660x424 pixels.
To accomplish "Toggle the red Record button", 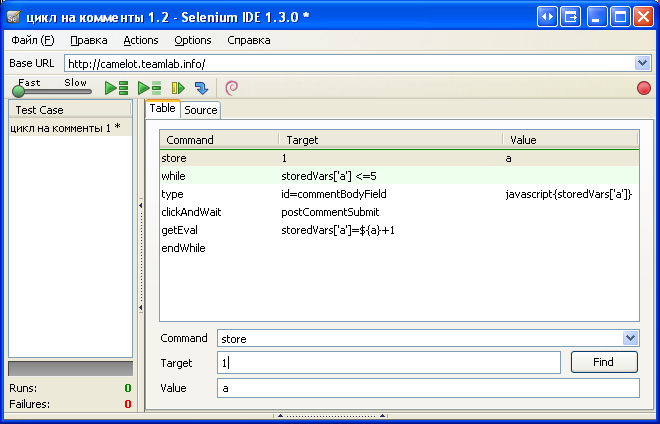I will click(x=644, y=88).
